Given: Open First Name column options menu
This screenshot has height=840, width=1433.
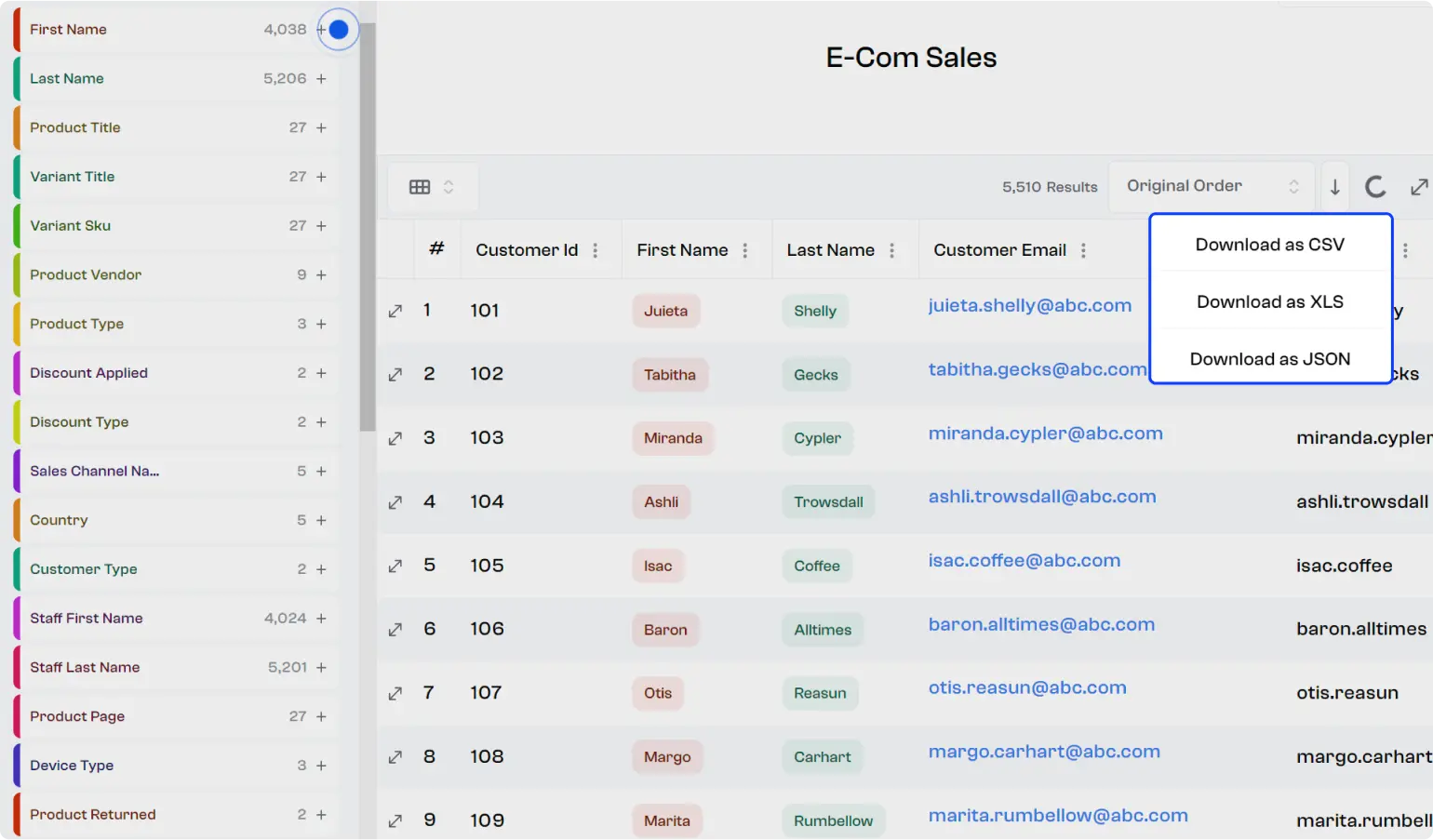Looking at the screenshot, I should [745, 250].
